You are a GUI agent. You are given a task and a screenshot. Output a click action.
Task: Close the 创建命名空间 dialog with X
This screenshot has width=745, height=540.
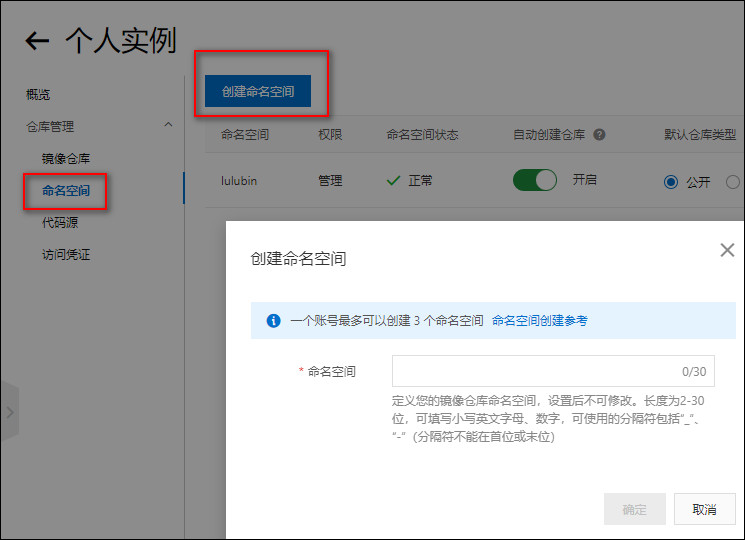pyautogui.click(x=727, y=250)
